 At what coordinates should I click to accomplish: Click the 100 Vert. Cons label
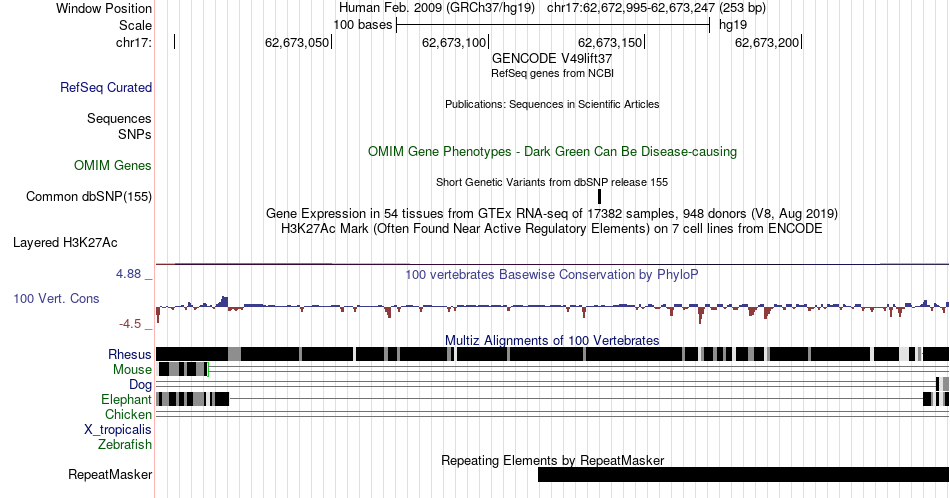tap(56, 298)
